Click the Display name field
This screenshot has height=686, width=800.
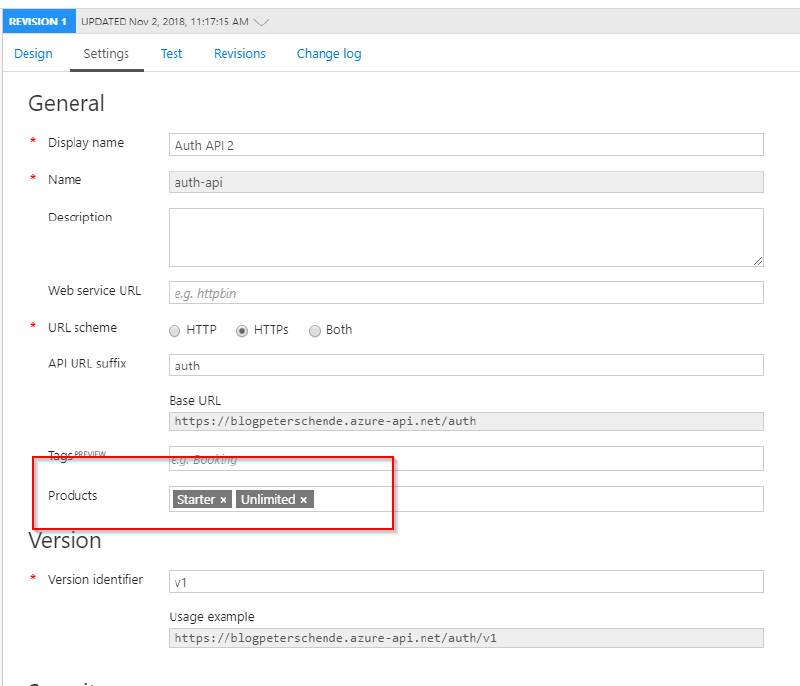tap(465, 144)
